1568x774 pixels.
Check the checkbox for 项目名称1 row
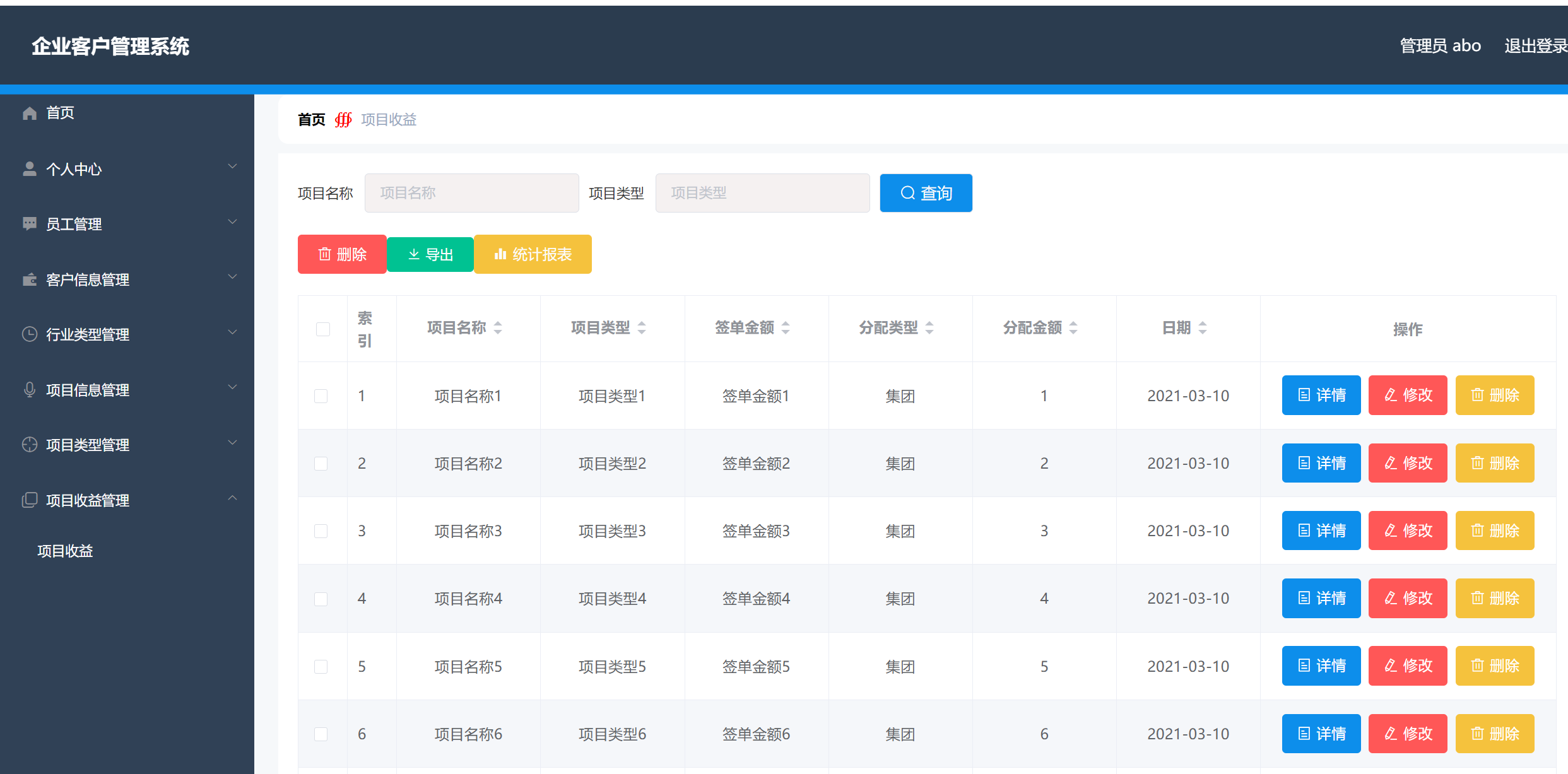pyautogui.click(x=320, y=396)
